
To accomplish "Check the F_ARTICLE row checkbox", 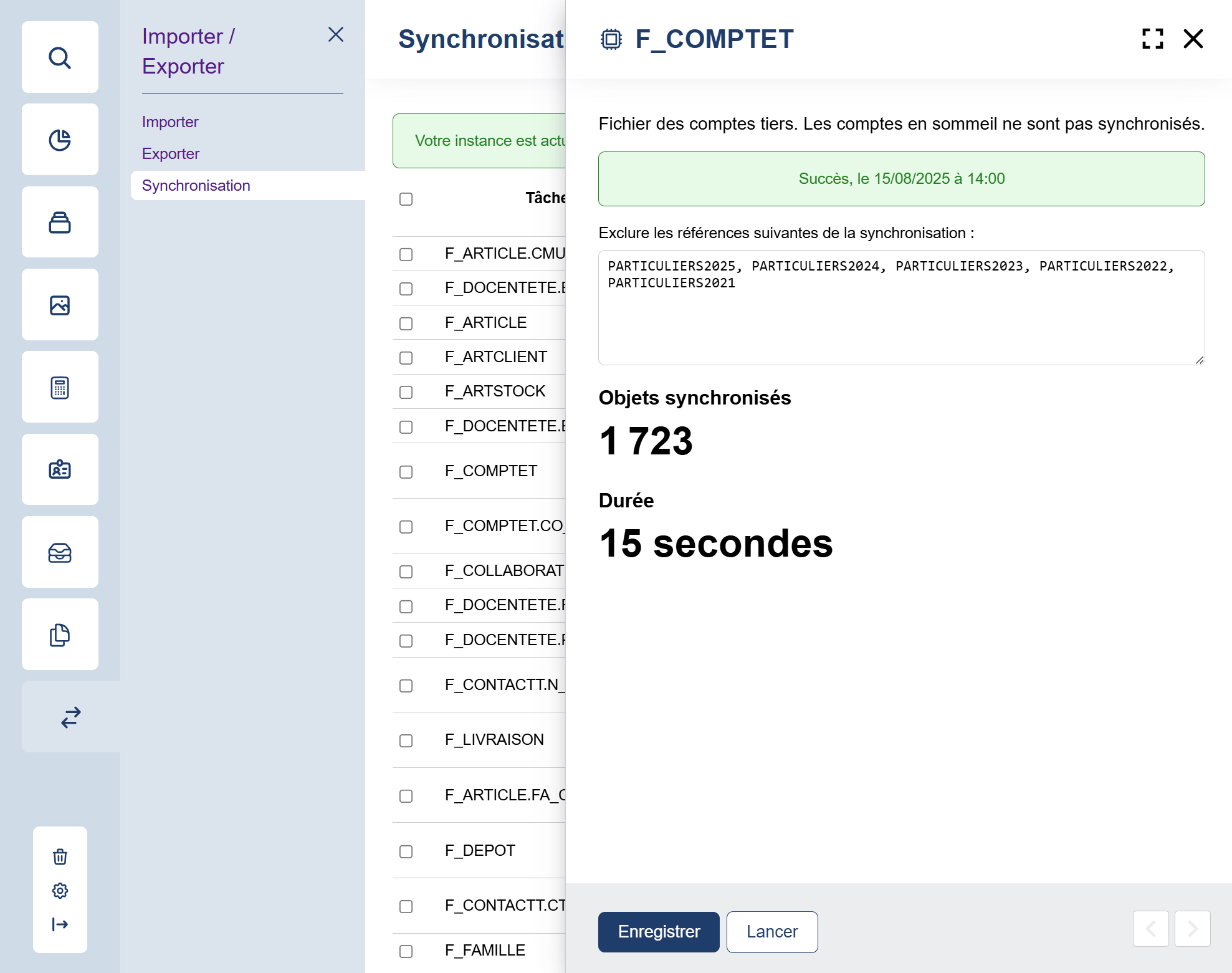I will pos(406,324).
